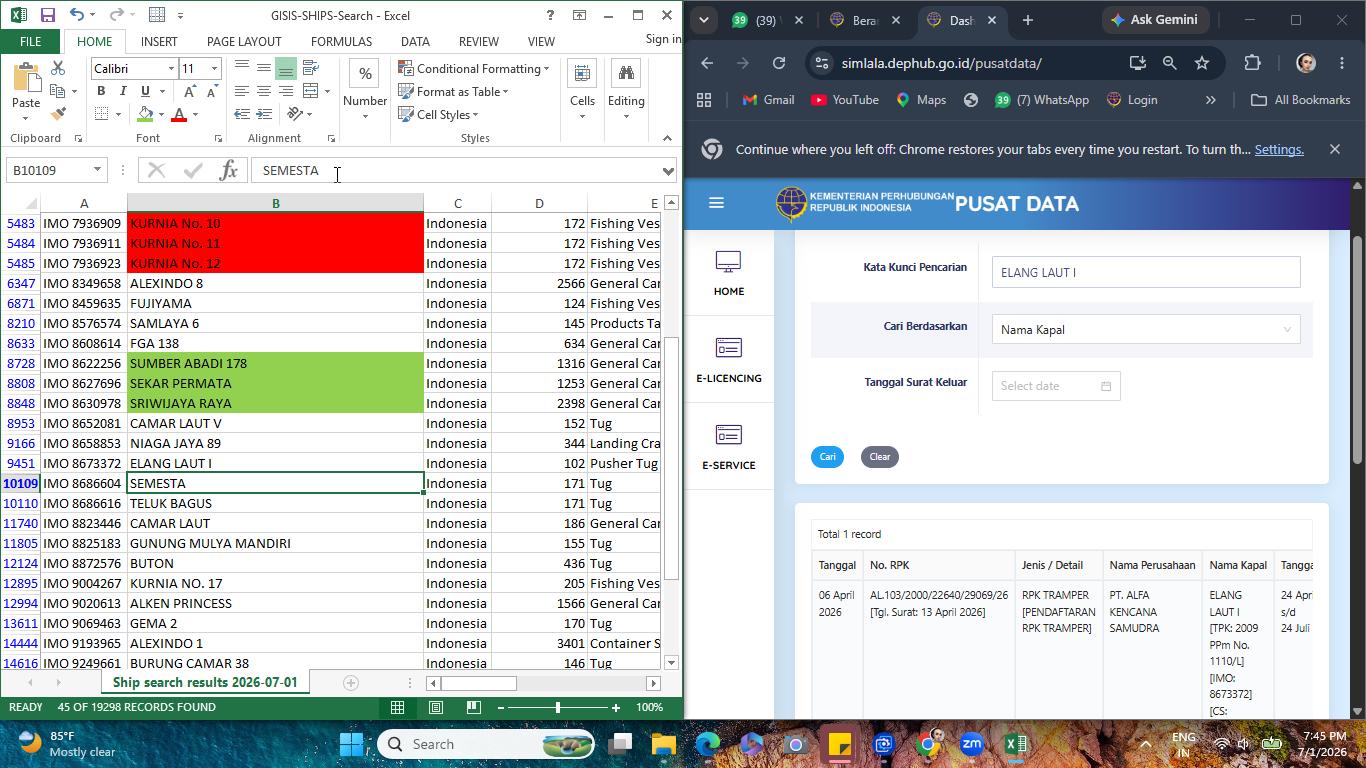Toggle align text left in Excel
This screenshot has height=768, width=1366.
[242, 91]
